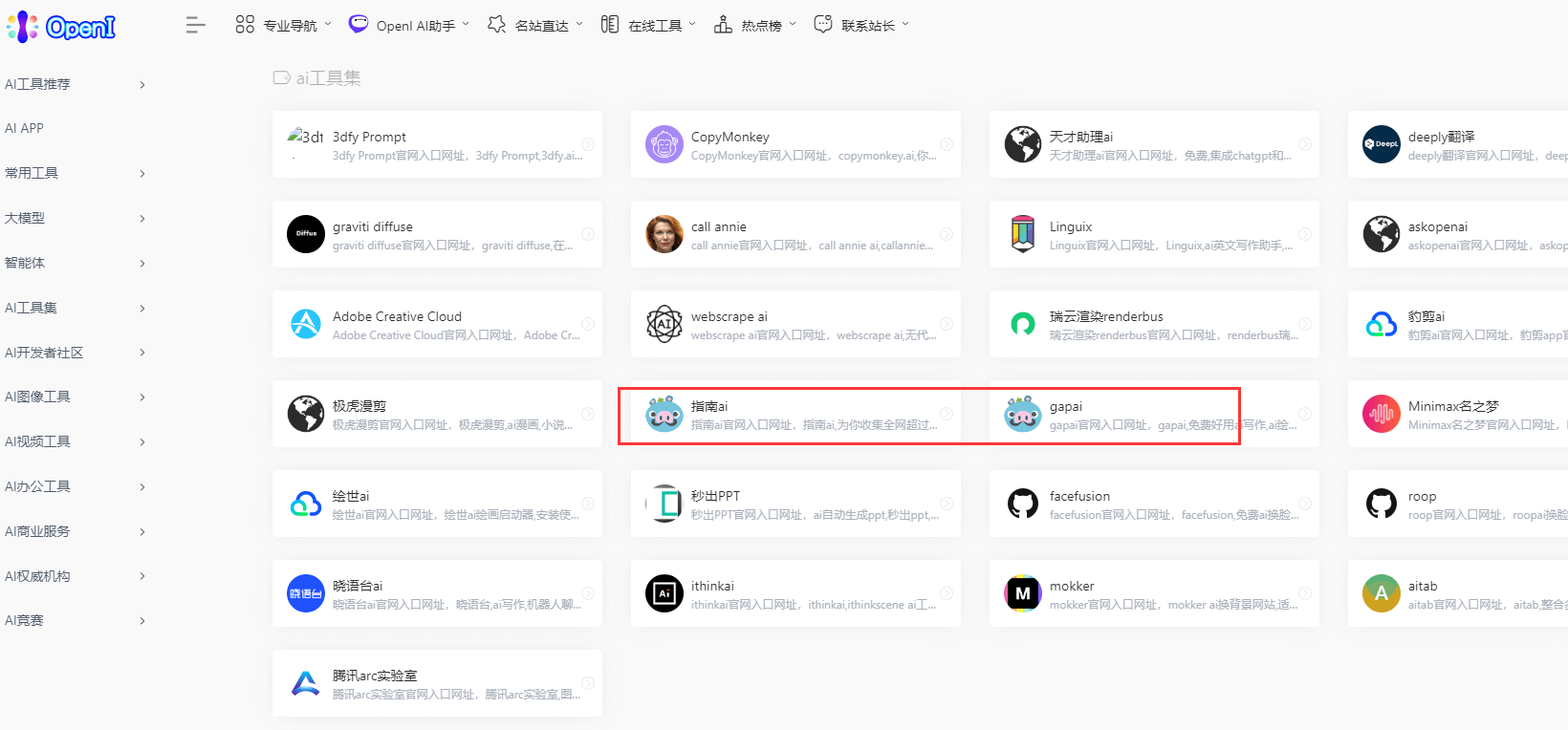Click arrow button on 腾讯arc实验室 card

588,683
